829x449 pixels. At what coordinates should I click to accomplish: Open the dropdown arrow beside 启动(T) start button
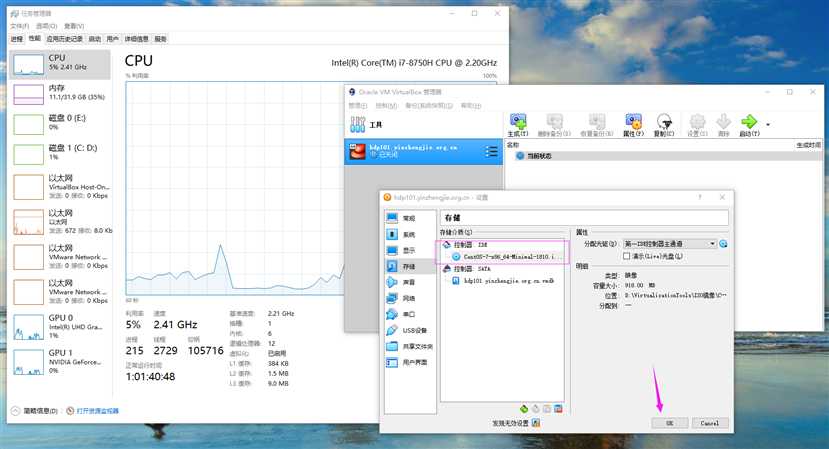[x=768, y=125]
